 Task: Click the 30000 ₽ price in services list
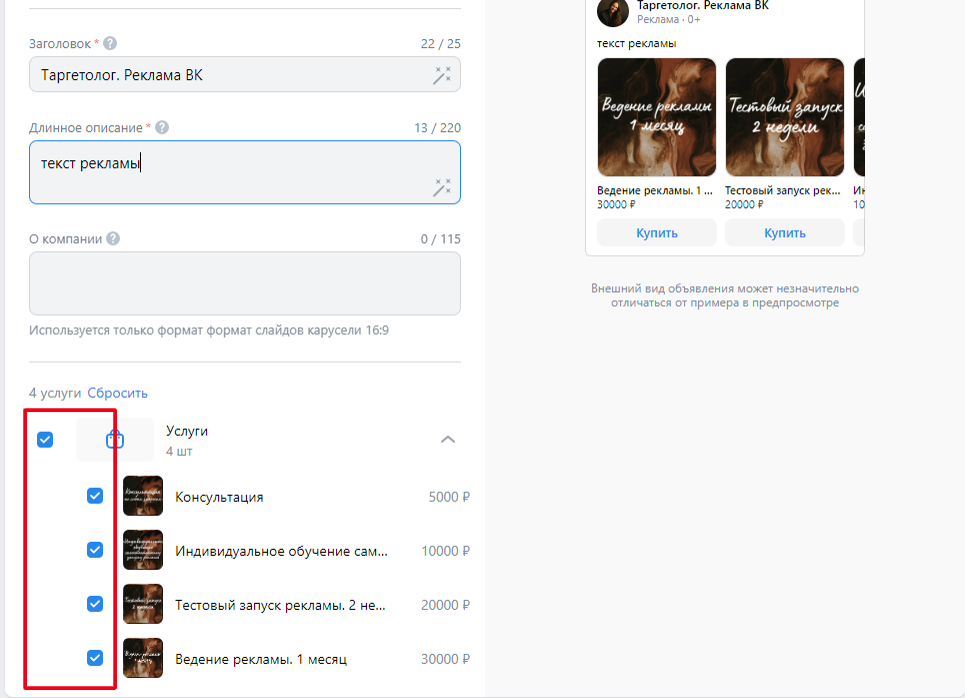(446, 659)
